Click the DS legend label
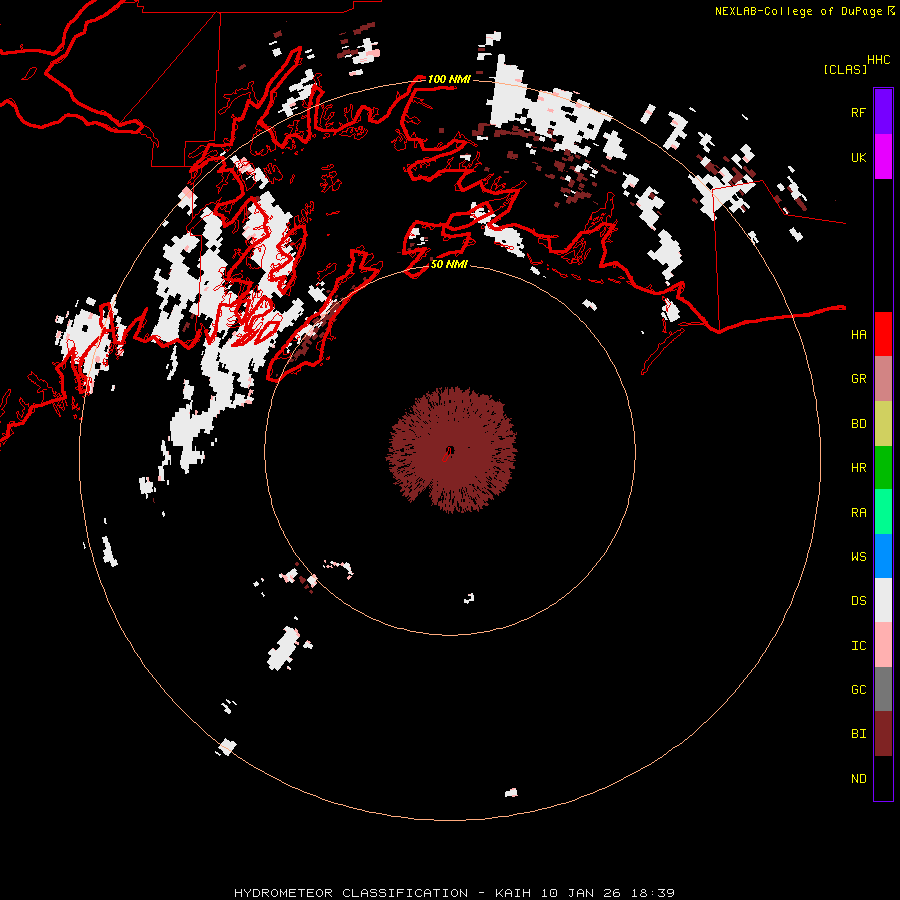This screenshot has width=900, height=900. tap(858, 601)
